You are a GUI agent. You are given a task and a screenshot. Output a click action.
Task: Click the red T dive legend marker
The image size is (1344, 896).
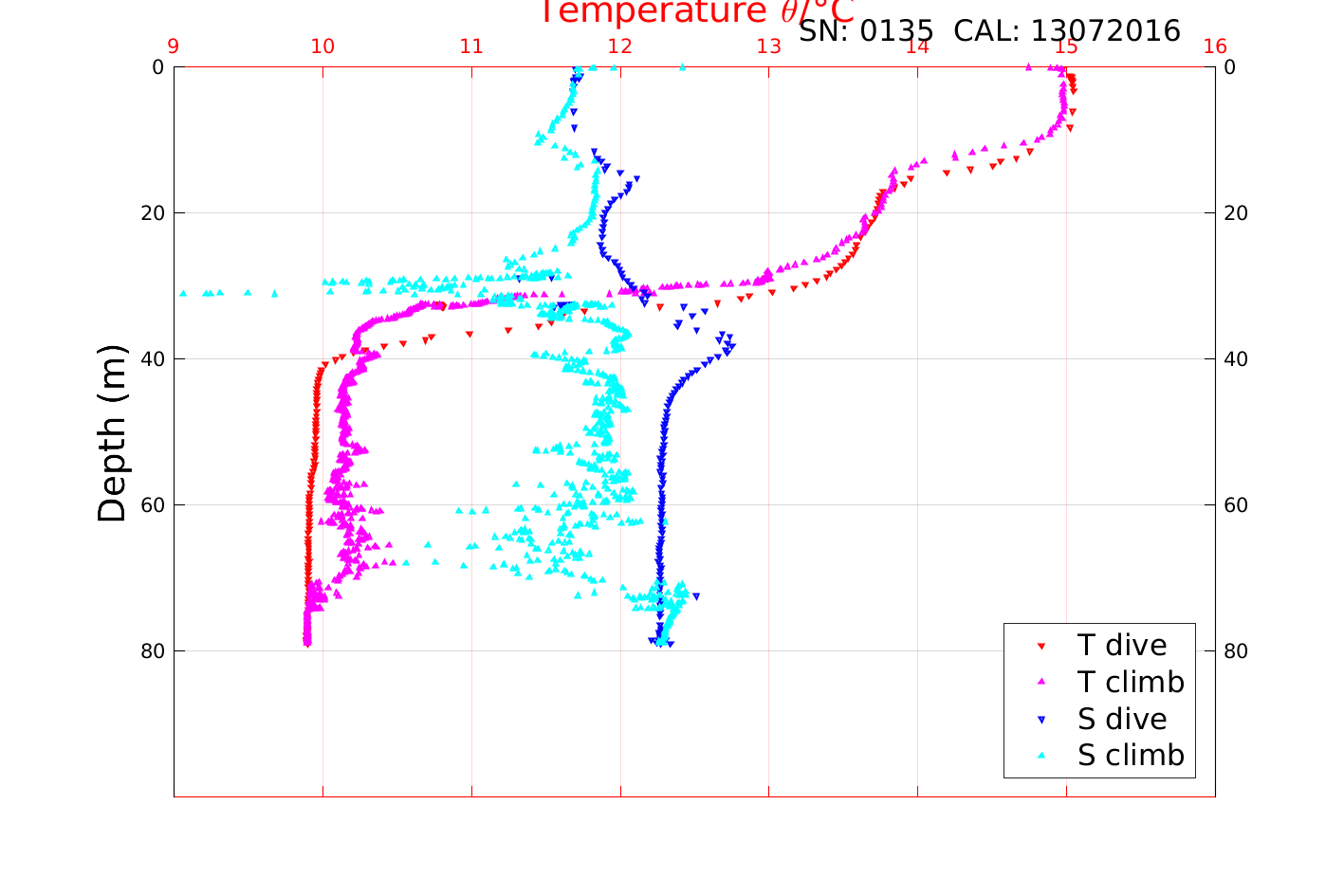[1040, 647]
